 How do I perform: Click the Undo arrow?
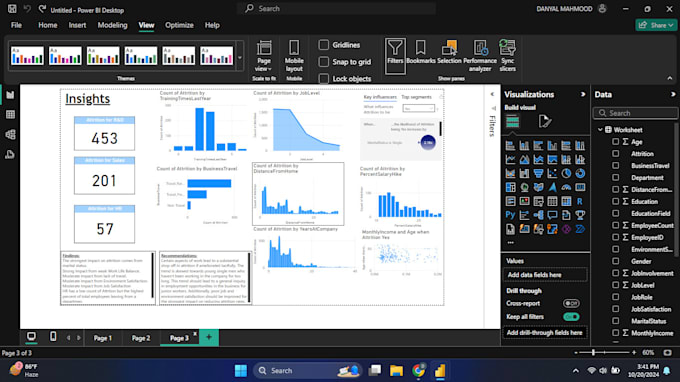point(27,9)
